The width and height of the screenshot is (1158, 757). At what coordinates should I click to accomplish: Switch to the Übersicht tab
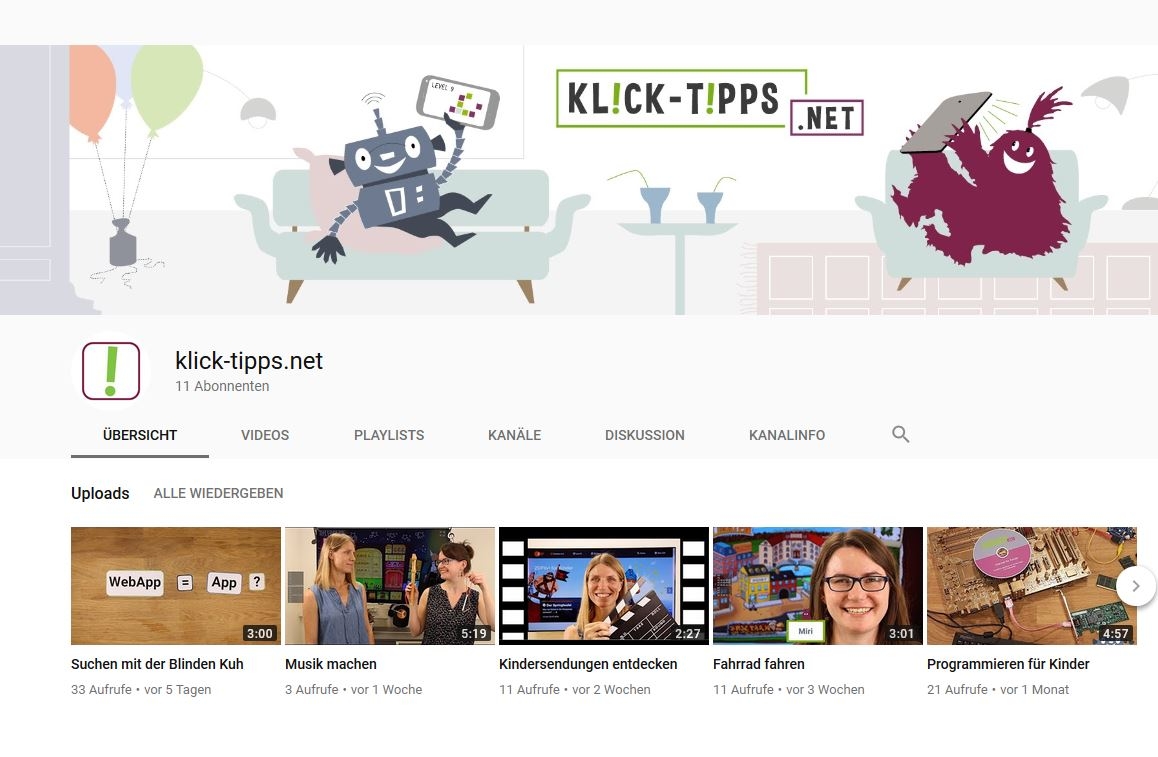pos(140,435)
